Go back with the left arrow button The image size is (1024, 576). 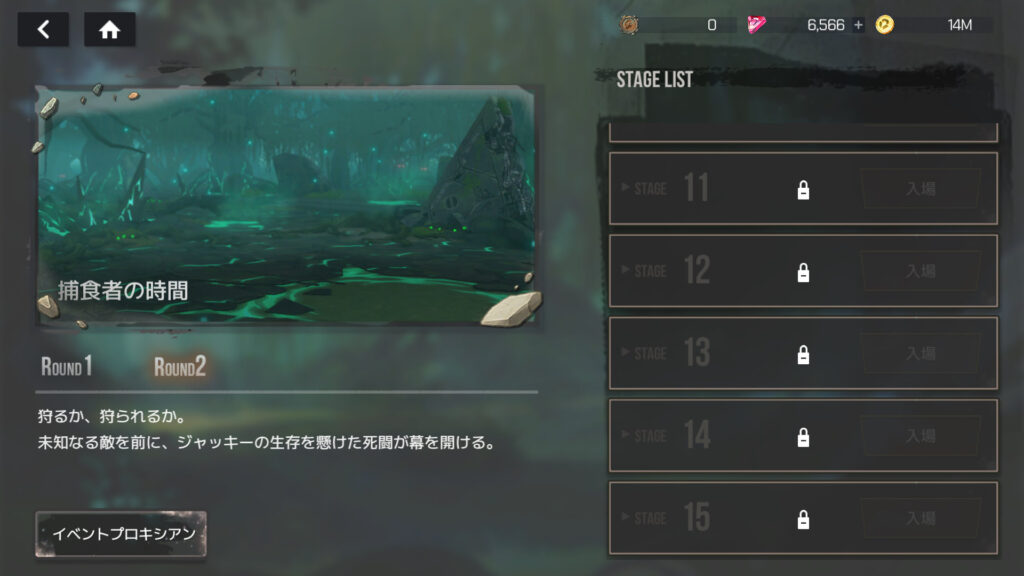point(43,29)
